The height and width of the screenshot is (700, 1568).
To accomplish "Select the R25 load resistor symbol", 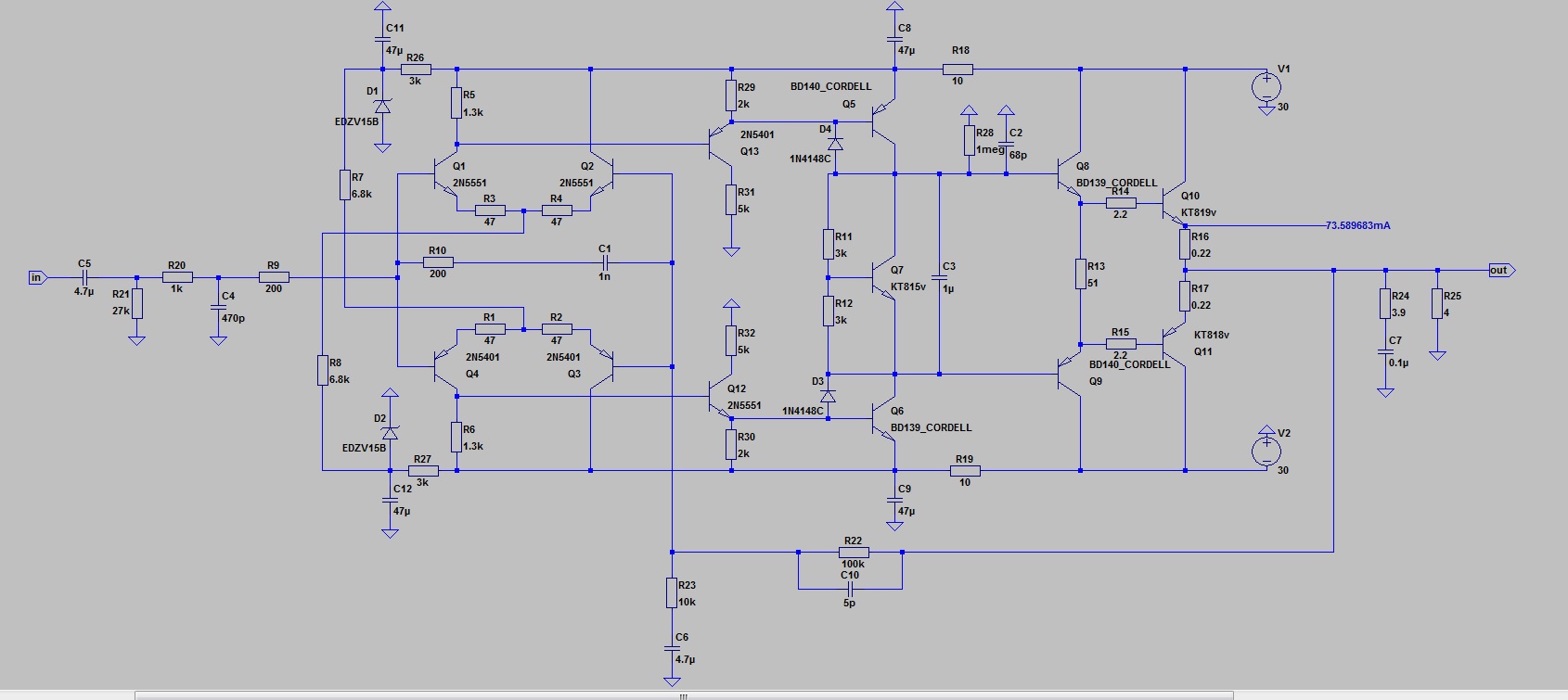I will (x=1438, y=302).
